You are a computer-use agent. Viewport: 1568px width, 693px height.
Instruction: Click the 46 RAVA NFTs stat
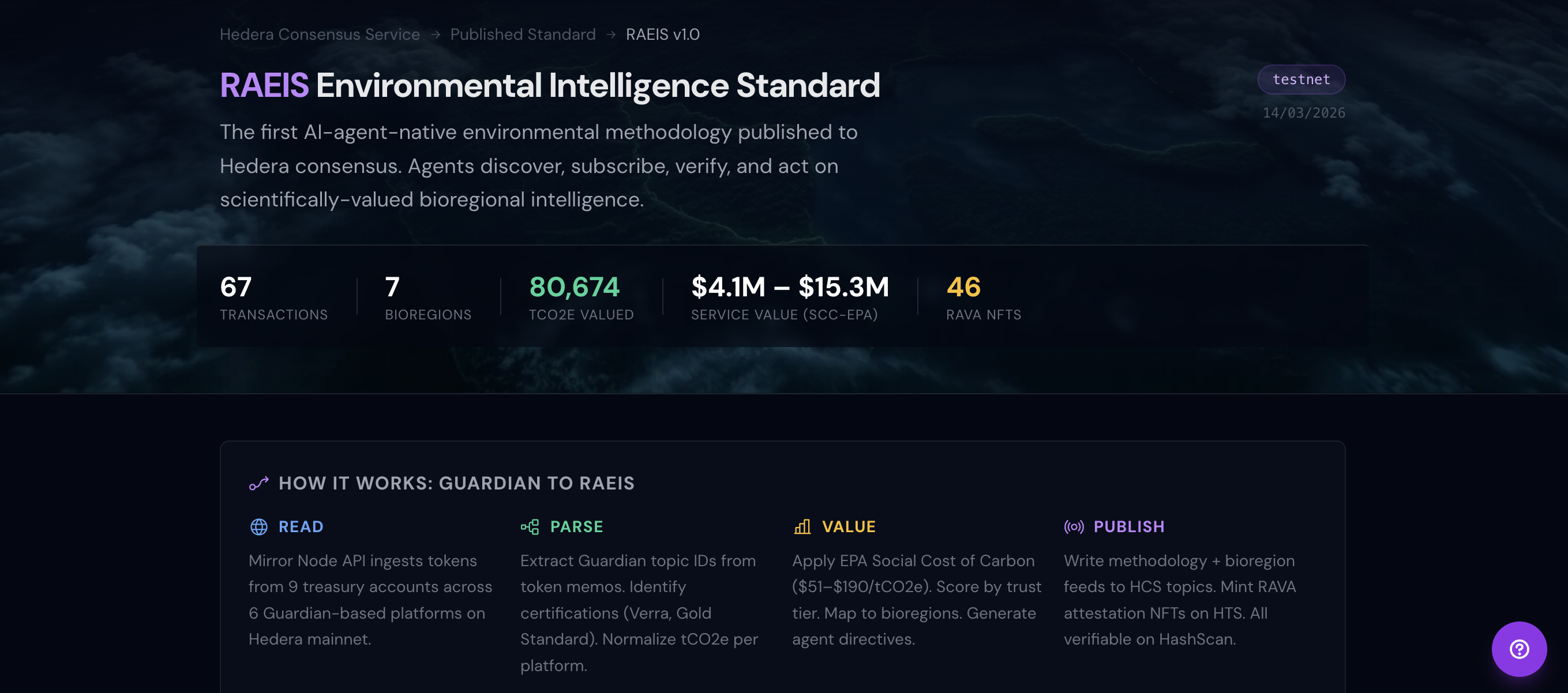point(963,287)
